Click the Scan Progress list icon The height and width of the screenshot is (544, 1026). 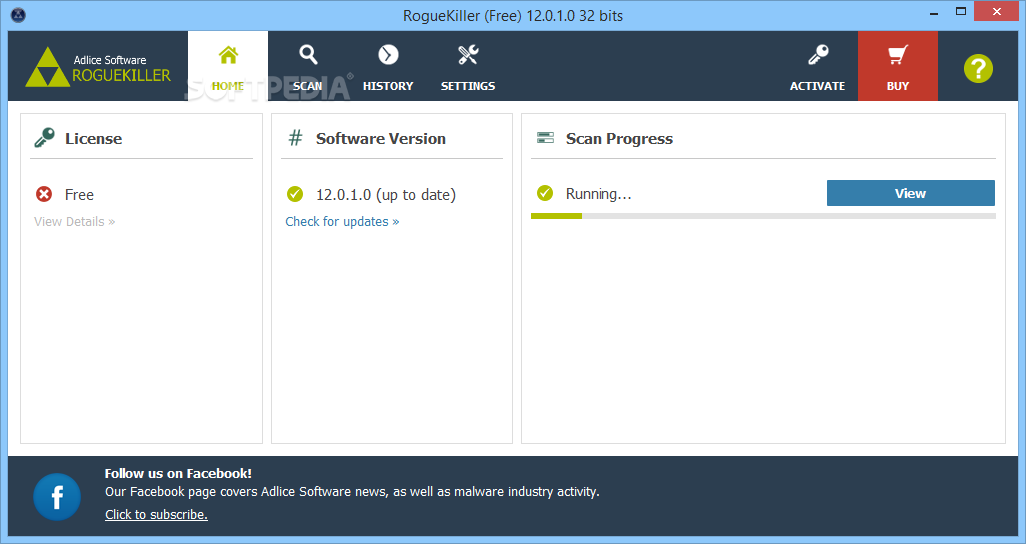click(545, 137)
